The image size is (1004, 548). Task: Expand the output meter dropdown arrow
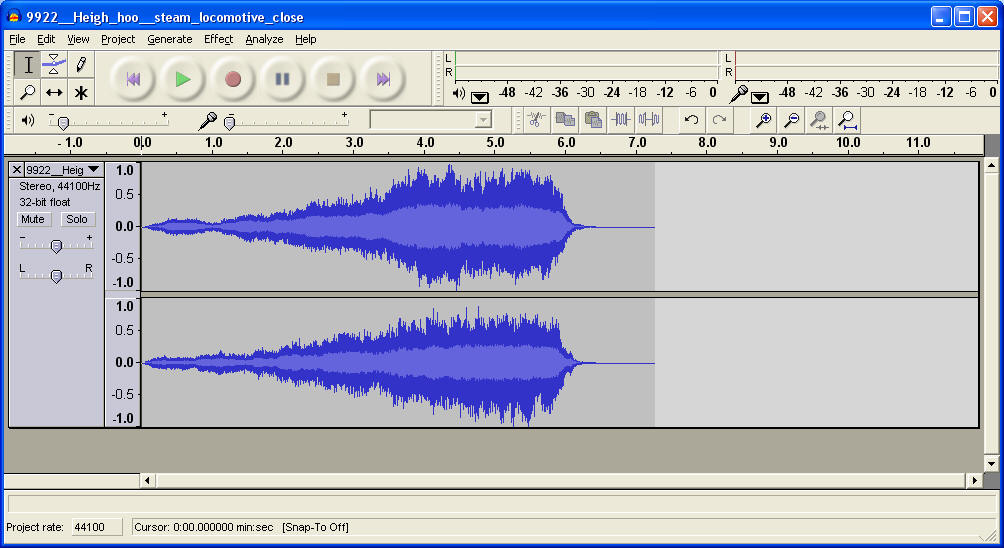pyautogui.click(x=480, y=96)
